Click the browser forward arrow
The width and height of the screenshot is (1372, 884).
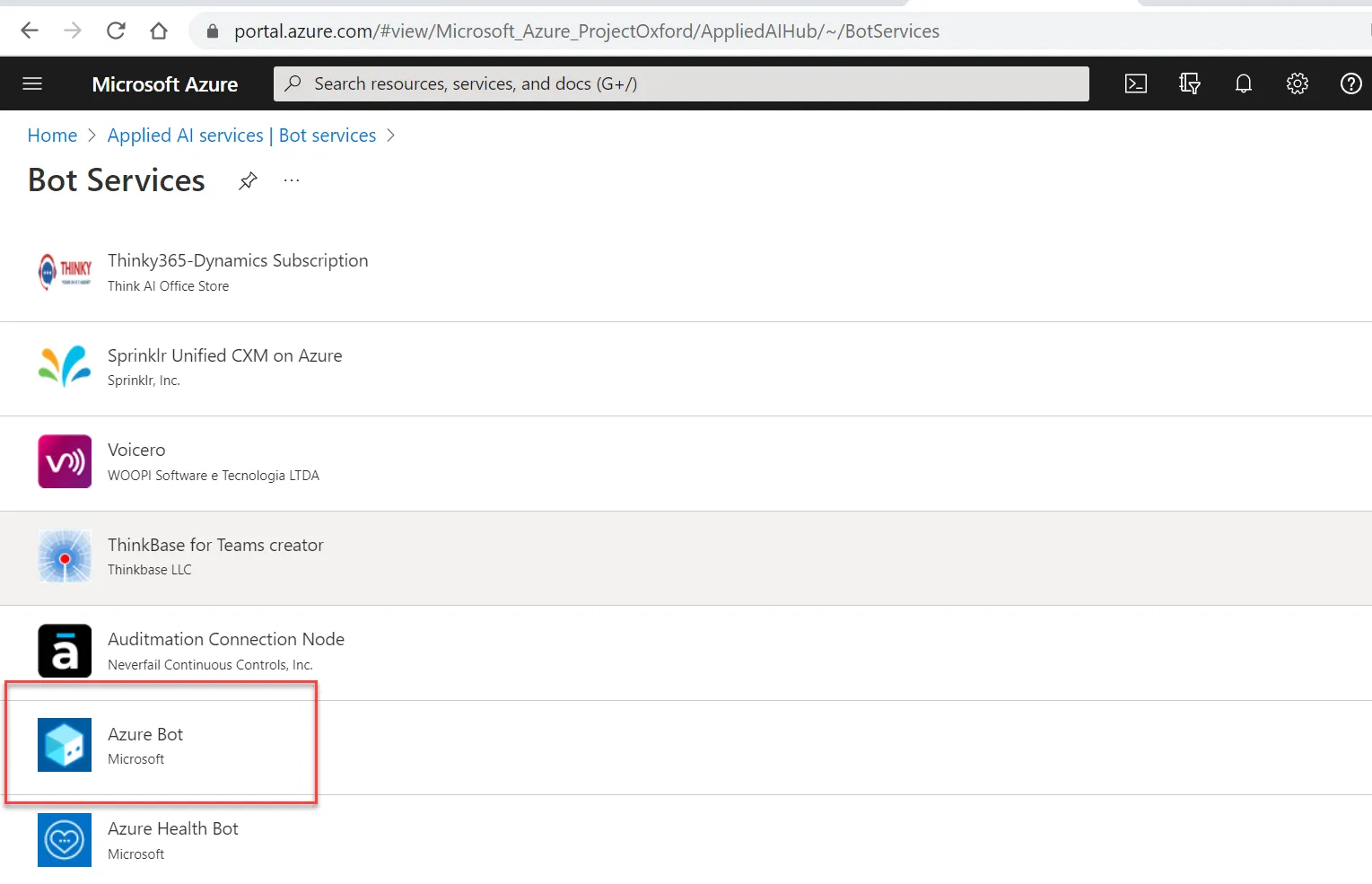(73, 31)
